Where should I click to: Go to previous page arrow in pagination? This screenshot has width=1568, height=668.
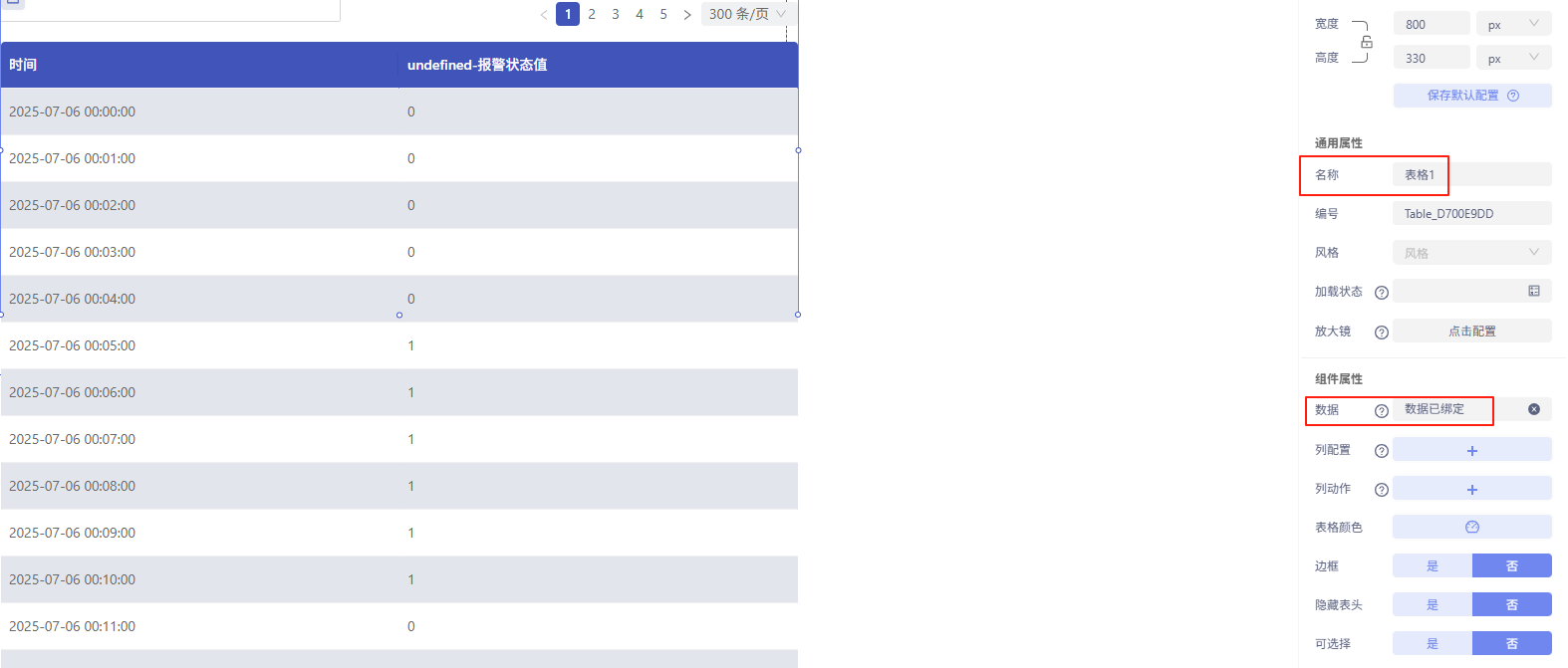tap(544, 15)
